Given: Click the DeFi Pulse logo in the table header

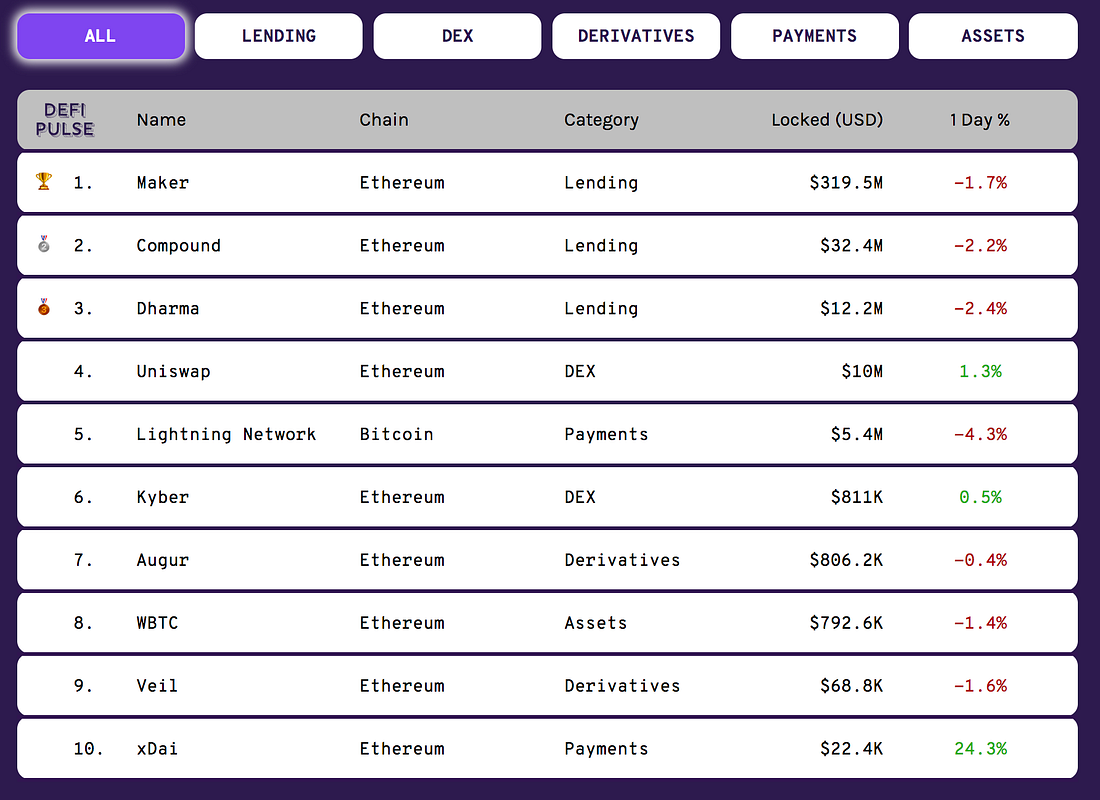Looking at the screenshot, I should click(x=65, y=119).
